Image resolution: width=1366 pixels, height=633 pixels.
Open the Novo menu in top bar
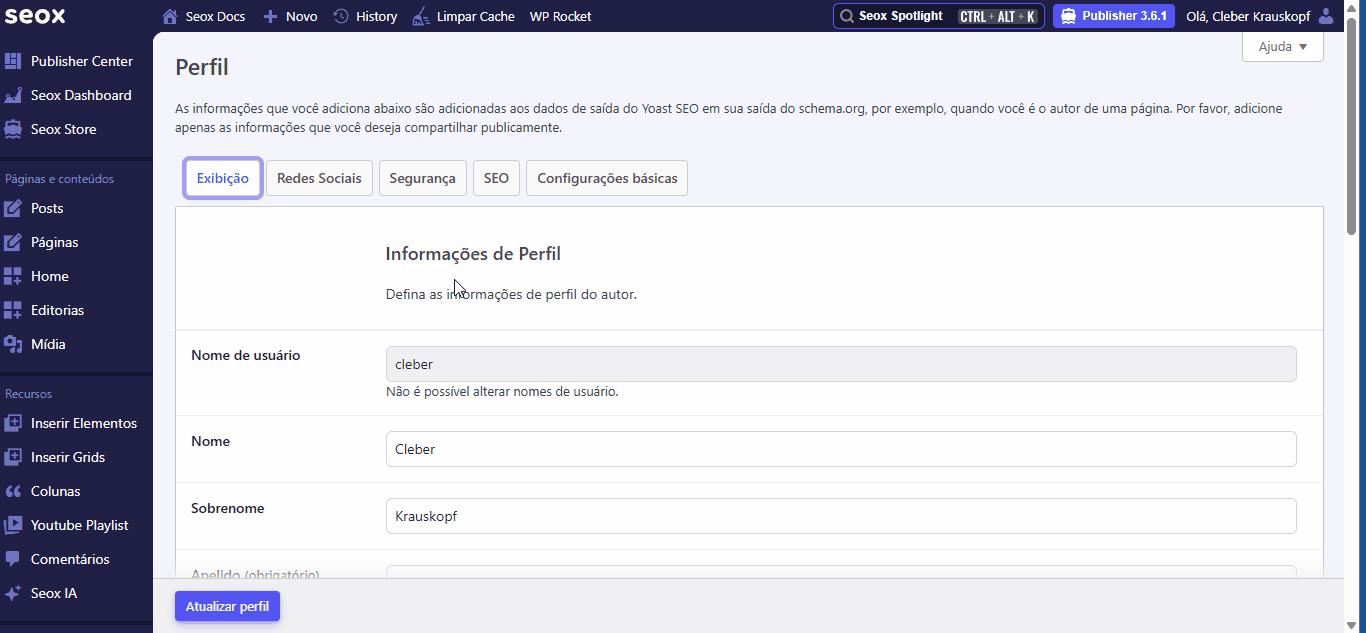click(290, 16)
